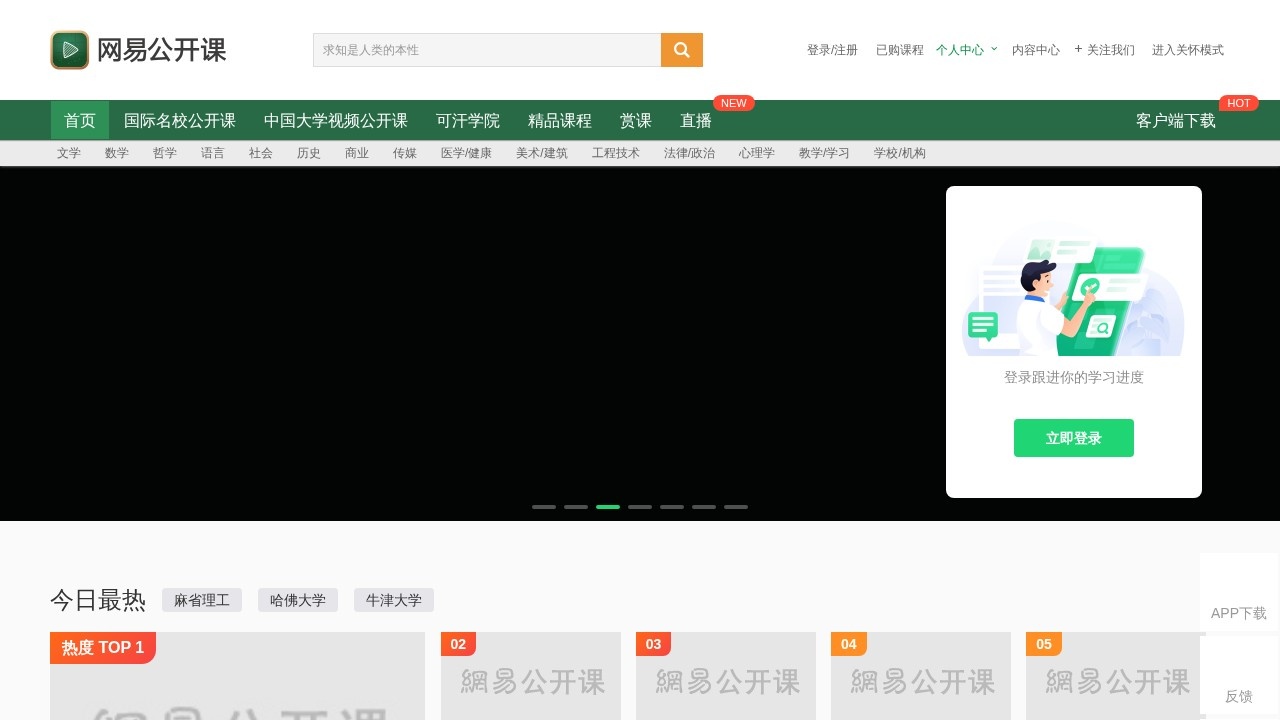The width and height of the screenshot is (1280, 720).
Task: Click the 登录/注册 link
Action: [832, 49]
